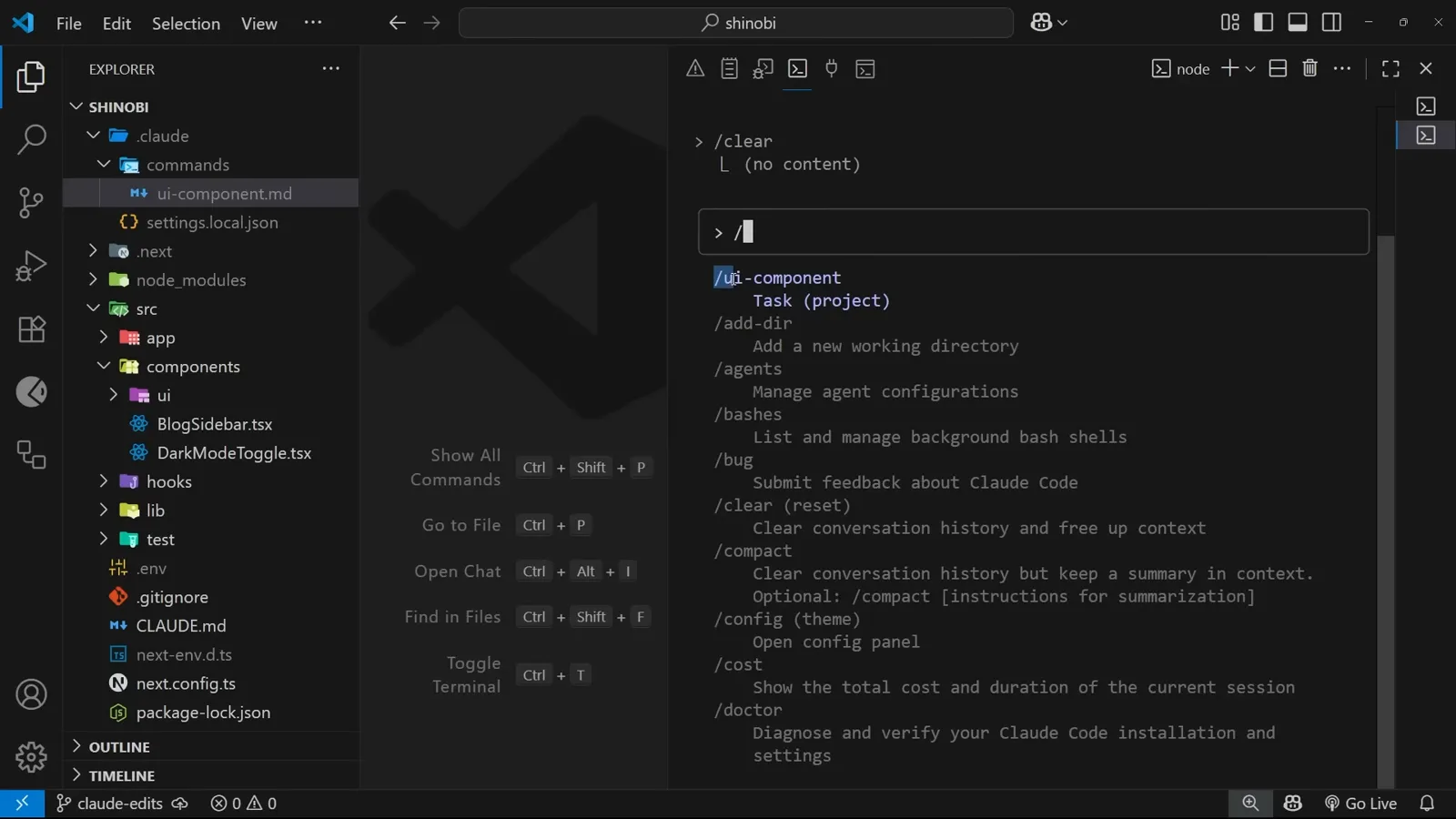Open Explorer views and more actions ellipsis
1456x819 pixels.
(331, 68)
